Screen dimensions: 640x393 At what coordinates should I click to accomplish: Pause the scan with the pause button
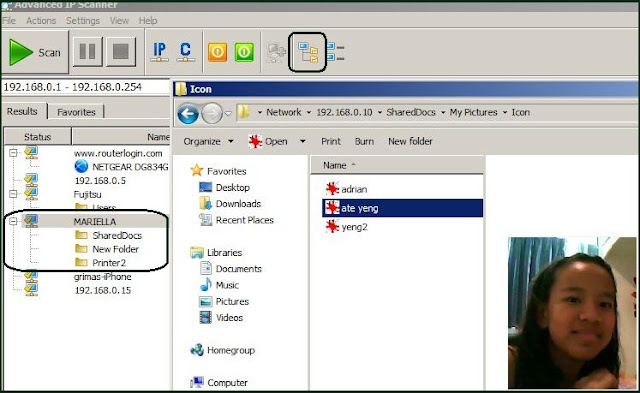pyautogui.click(x=87, y=52)
